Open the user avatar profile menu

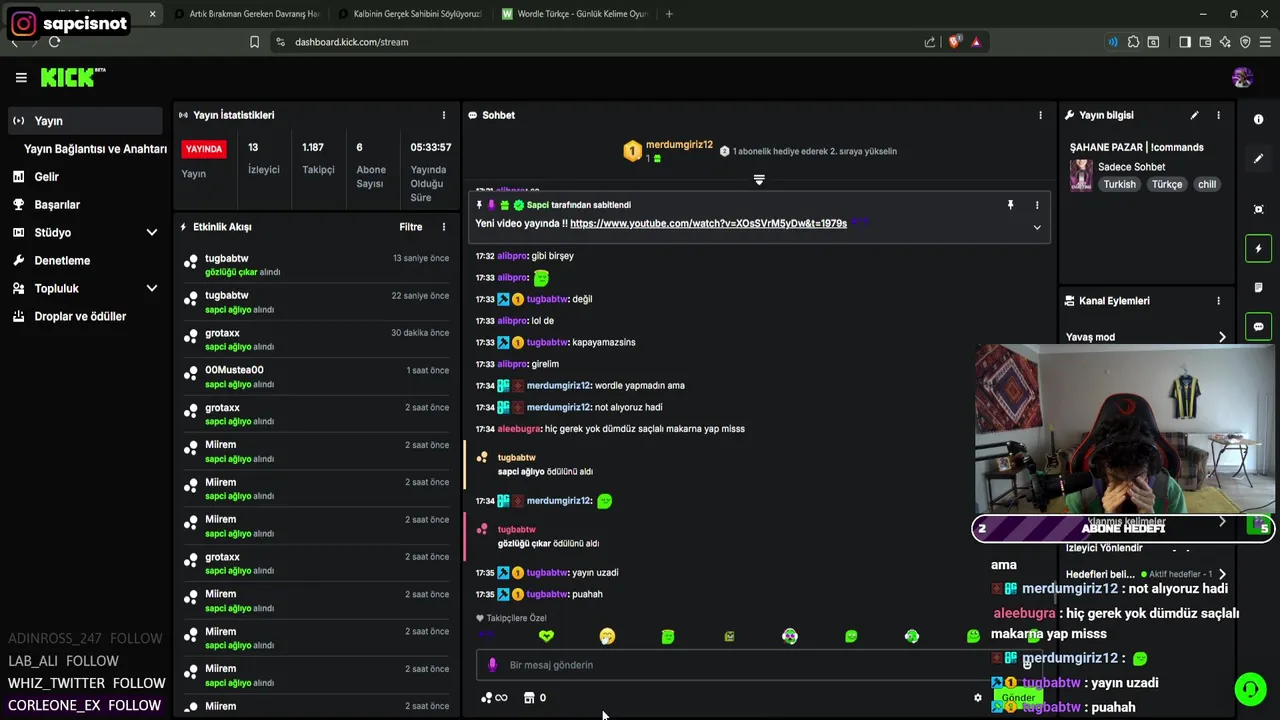[x=1243, y=77]
